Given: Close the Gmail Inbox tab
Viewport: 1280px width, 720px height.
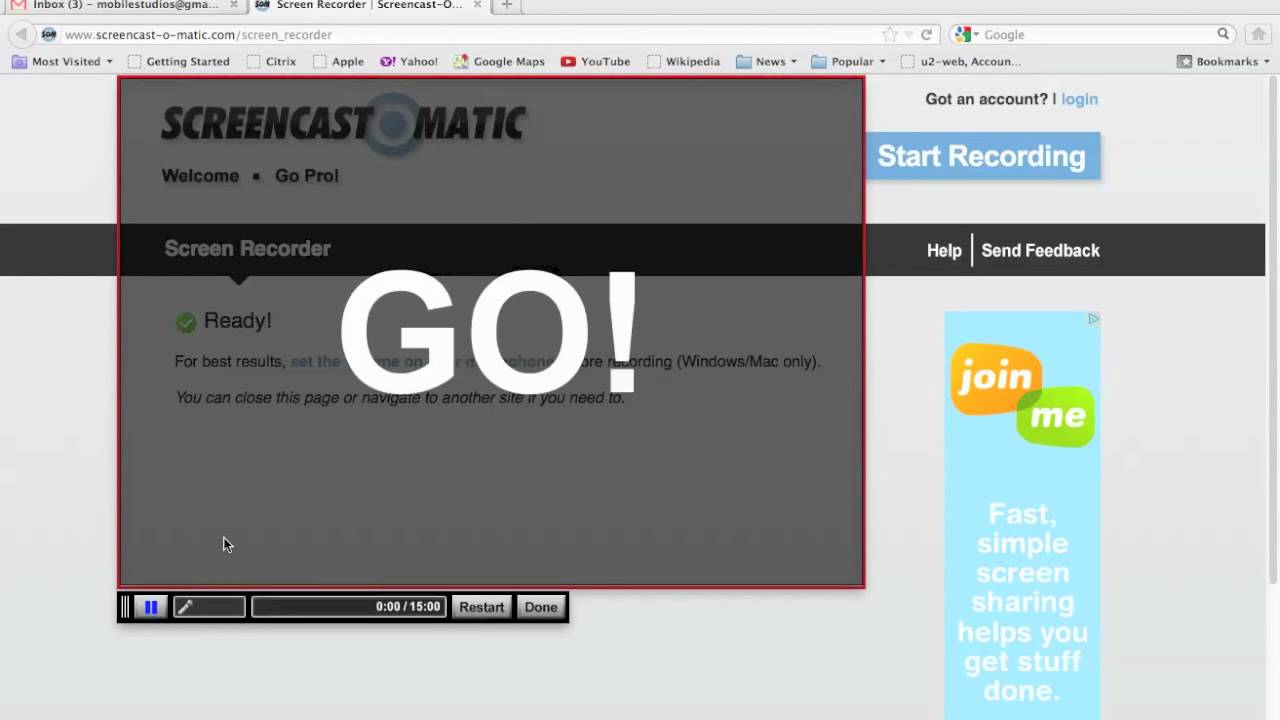Looking at the screenshot, I should coord(234,5).
